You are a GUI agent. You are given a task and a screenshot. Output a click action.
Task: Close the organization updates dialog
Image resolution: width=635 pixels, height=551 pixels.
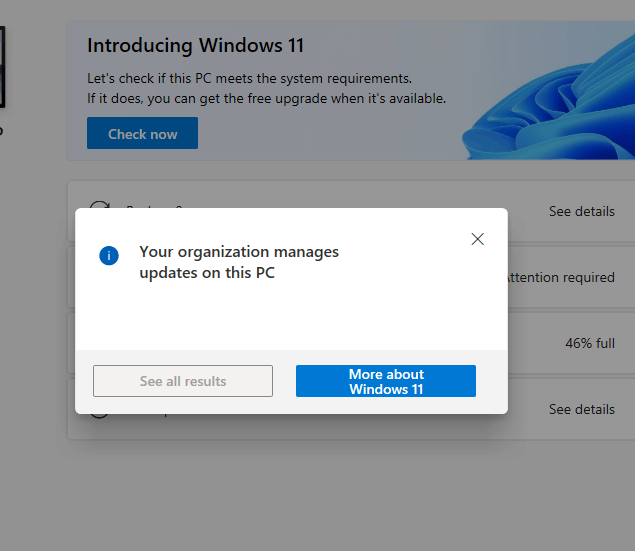477,239
